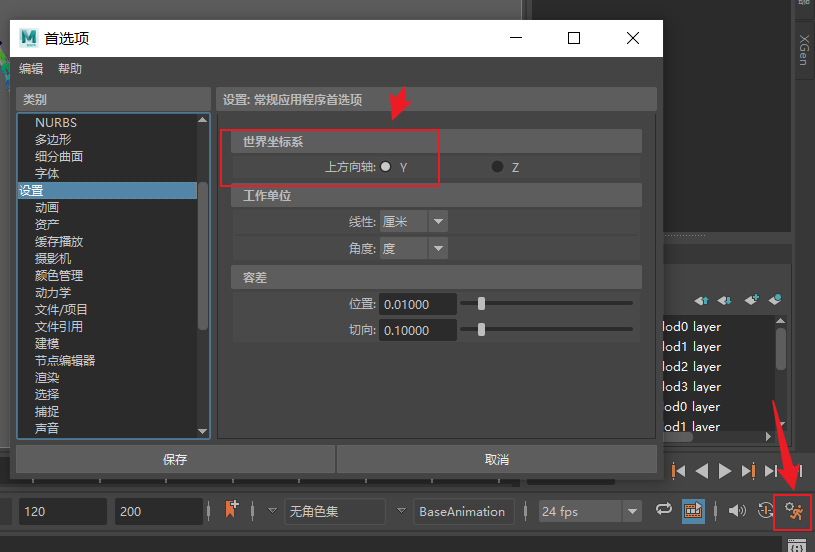Click the 切向 value field 0.10000
This screenshot has width=815, height=552.
(418, 330)
